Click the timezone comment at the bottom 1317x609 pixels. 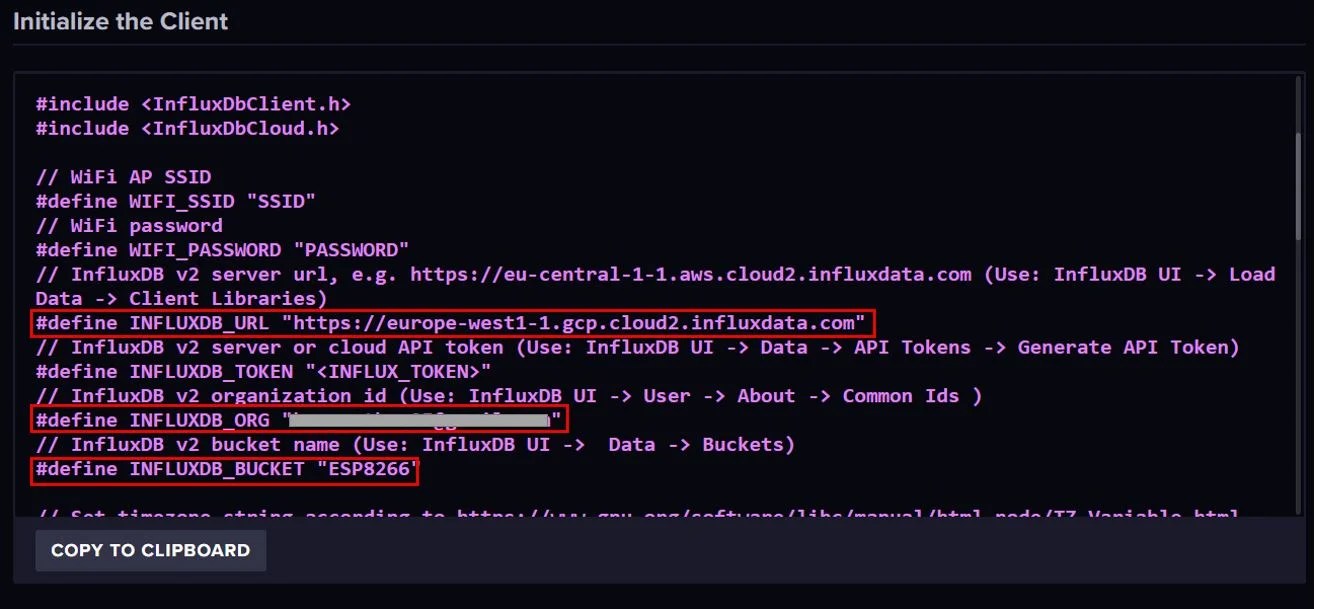635,515
